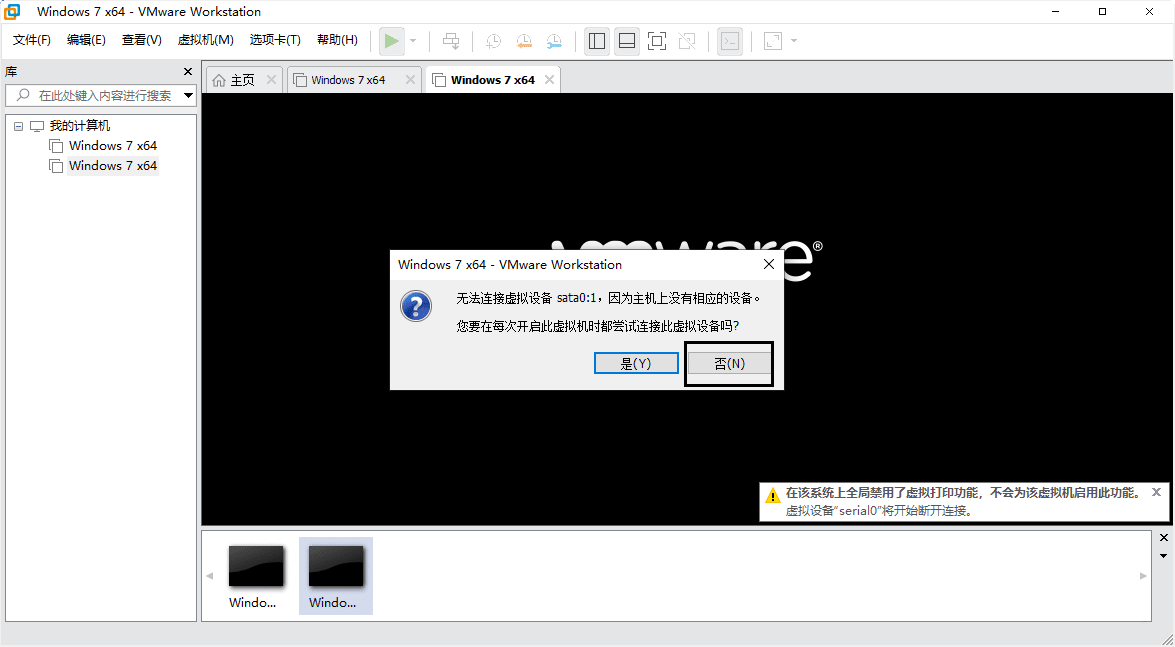Viewport: 1175px width, 647px height.
Task: Click 否(N) in the dialog
Action: click(x=729, y=363)
